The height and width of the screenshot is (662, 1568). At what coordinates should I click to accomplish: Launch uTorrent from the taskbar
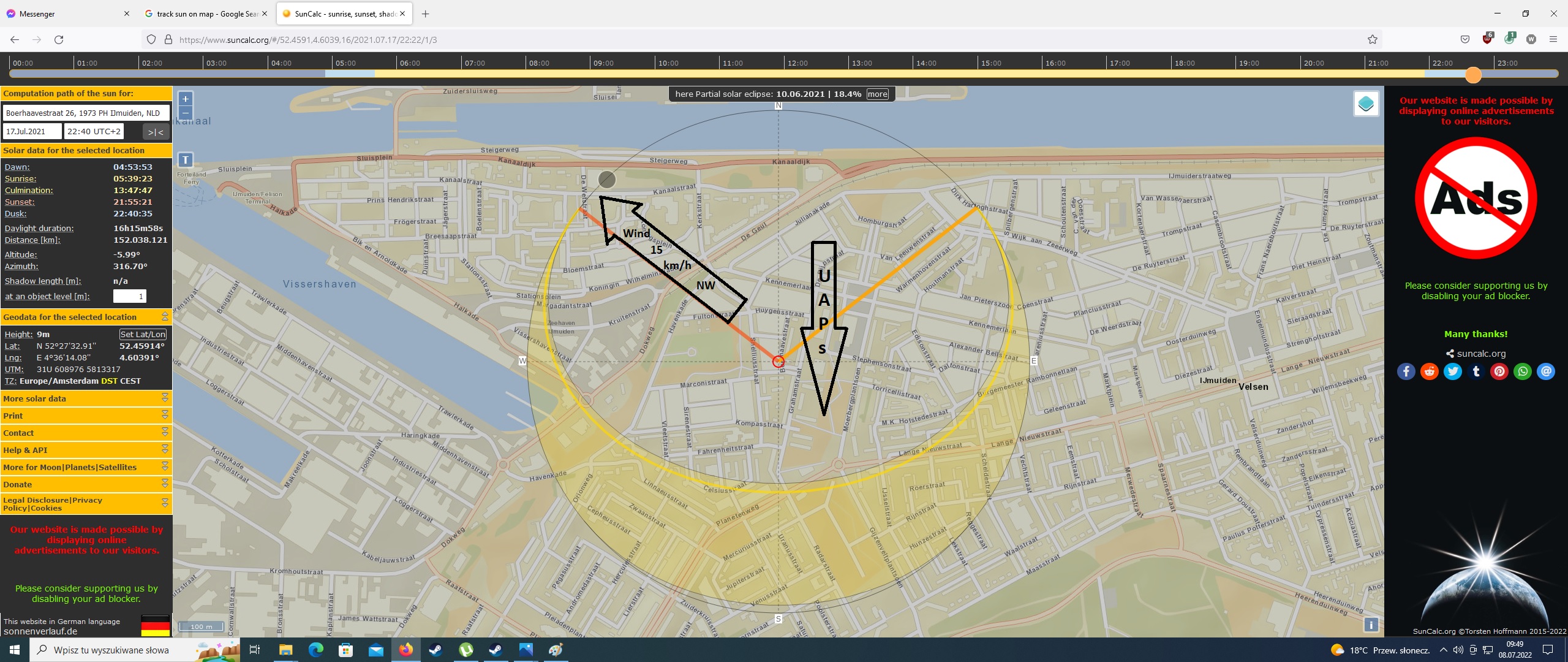(466, 650)
